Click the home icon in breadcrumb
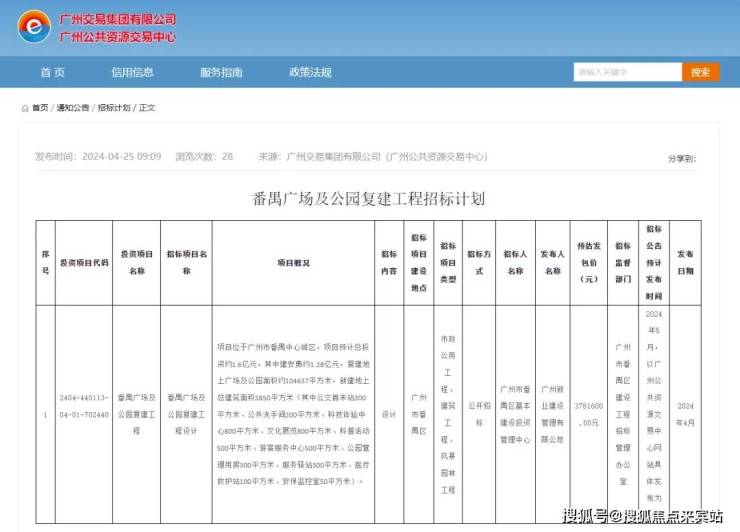The height and width of the screenshot is (532, 740). click(x=25, y=108)
